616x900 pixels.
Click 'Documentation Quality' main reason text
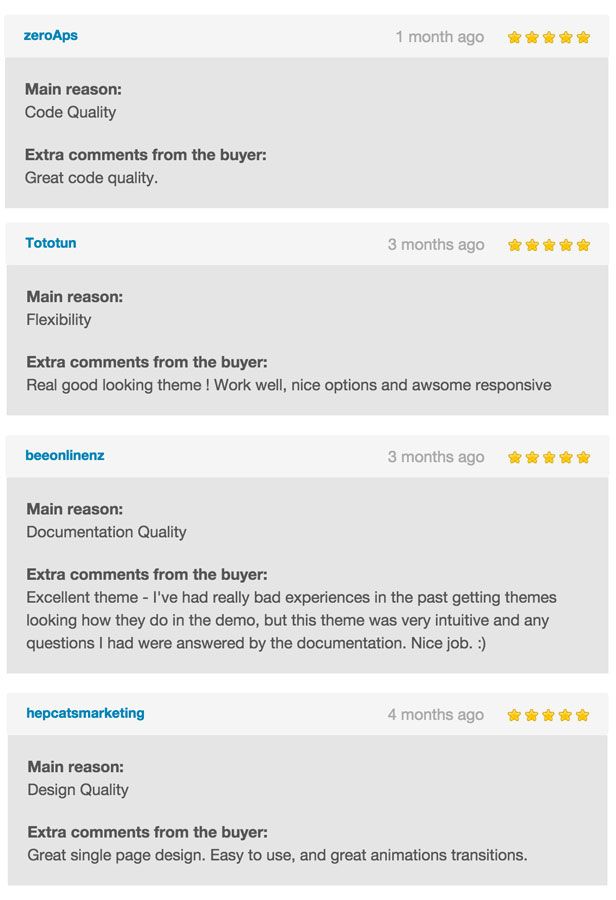click(106, 532)
